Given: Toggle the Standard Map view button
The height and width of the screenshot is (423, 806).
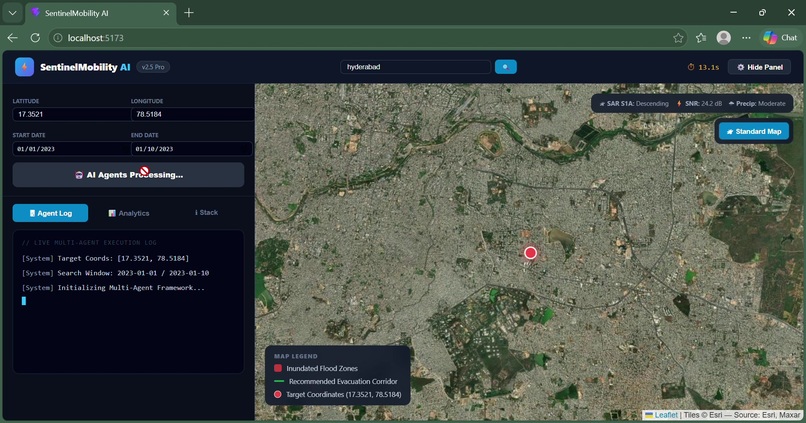Looking at the screenshot, I should coord(754,132).
